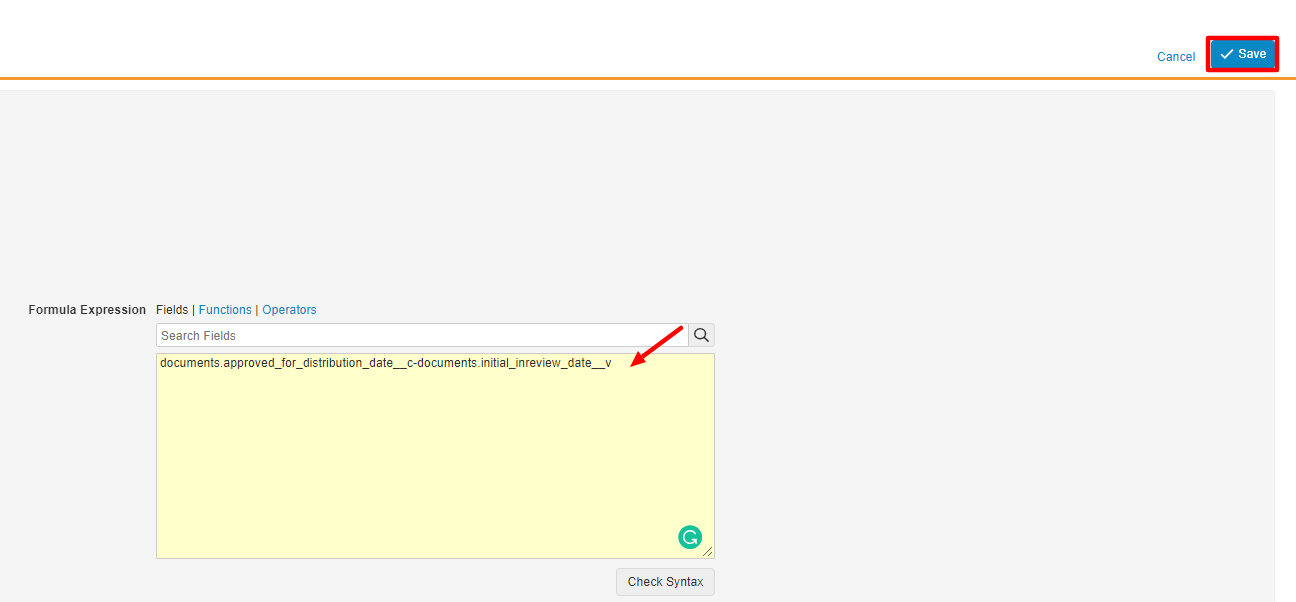Viewport: 1296px width, 602px height.
Task: Place cursor at end of formula text
Action: 612,363
